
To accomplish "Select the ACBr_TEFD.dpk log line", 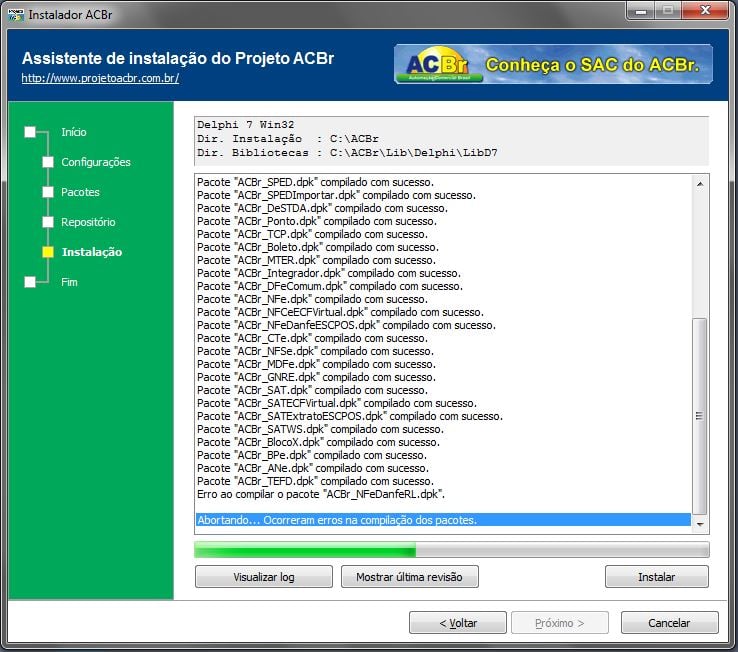I will point(315,481).
